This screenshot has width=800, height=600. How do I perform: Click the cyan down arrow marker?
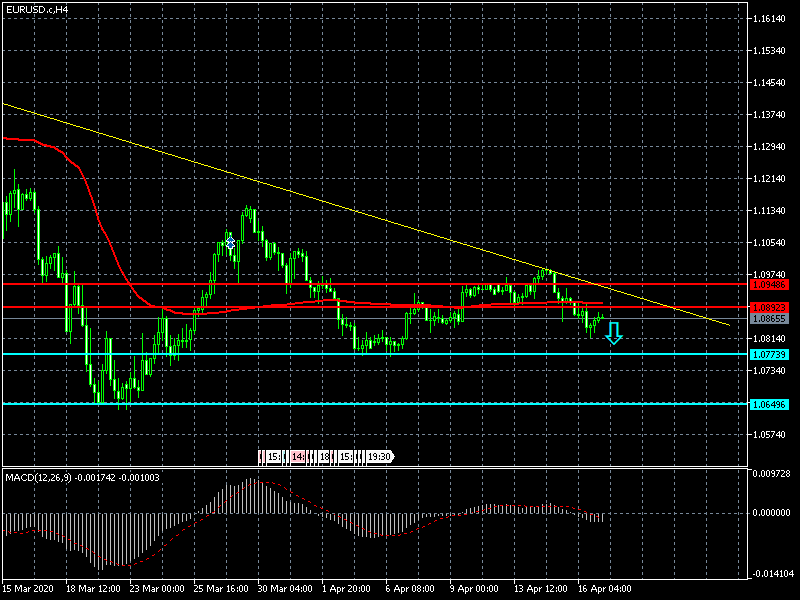pyautogui.click(x=614, y=333)
